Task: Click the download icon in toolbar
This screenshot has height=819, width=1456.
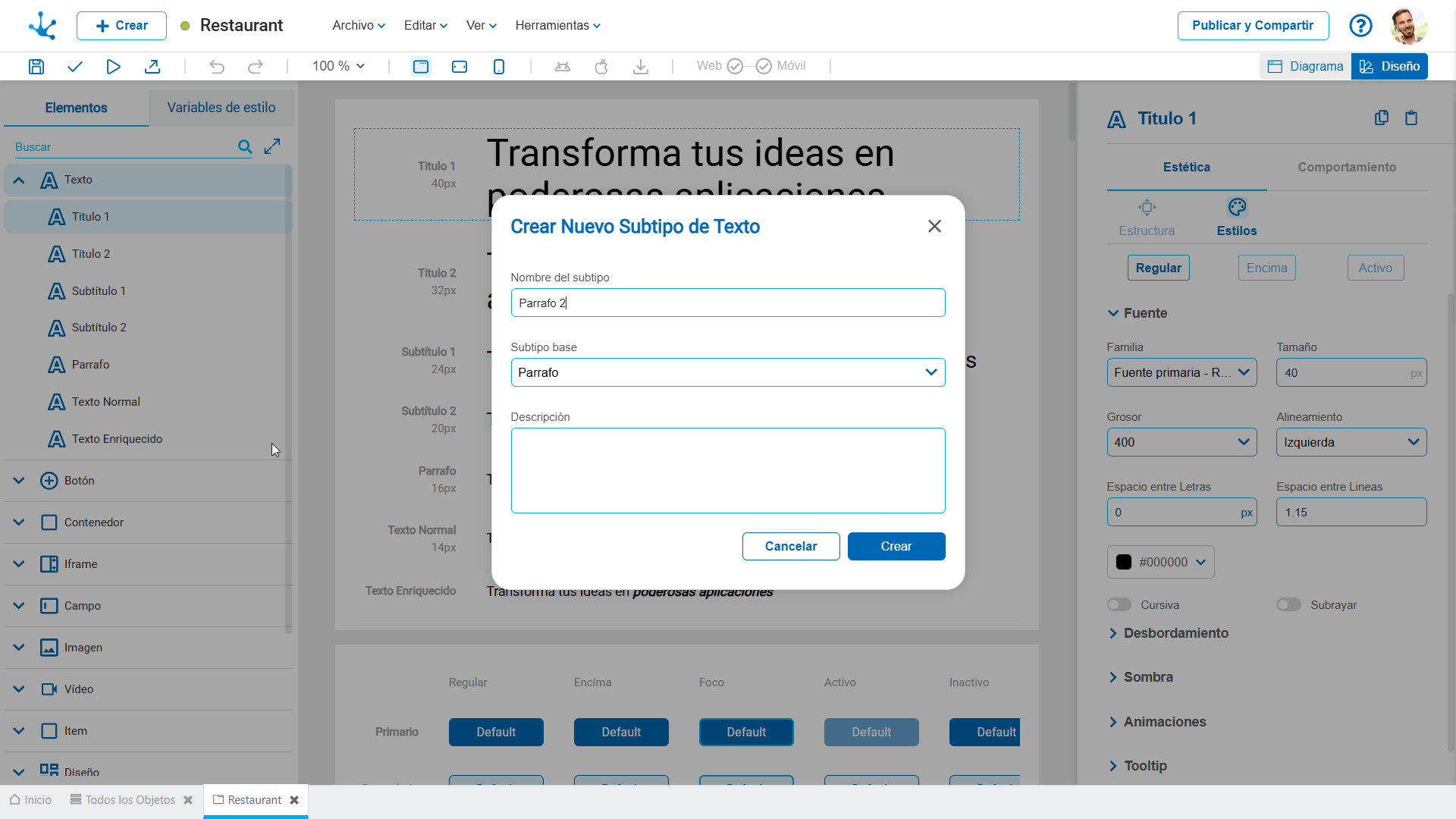Action: (640, 67)
